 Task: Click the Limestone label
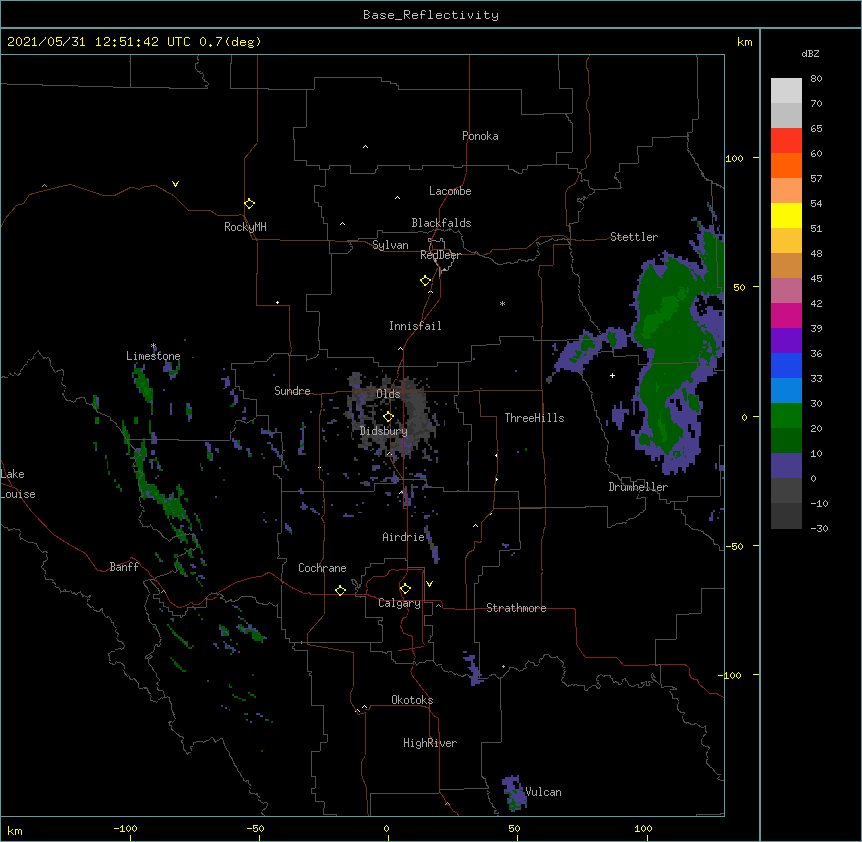click(153, 356)
